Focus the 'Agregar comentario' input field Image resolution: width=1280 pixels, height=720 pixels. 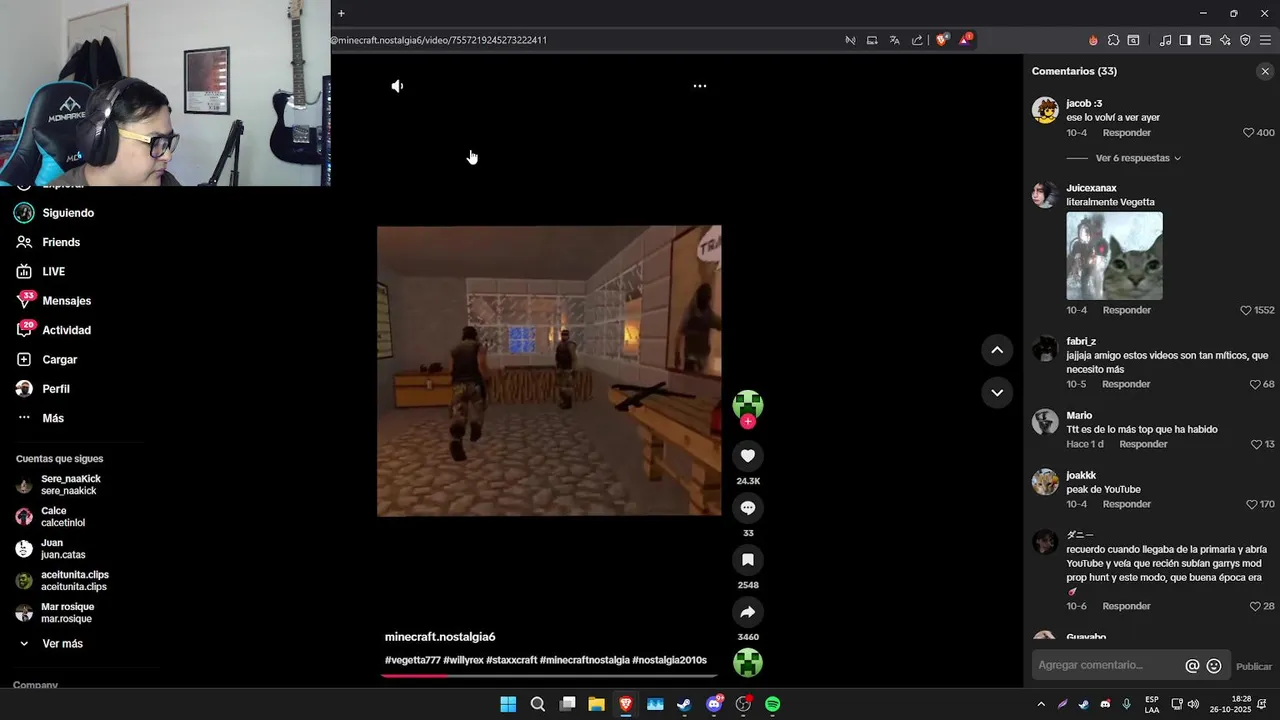pos(1107,665)
